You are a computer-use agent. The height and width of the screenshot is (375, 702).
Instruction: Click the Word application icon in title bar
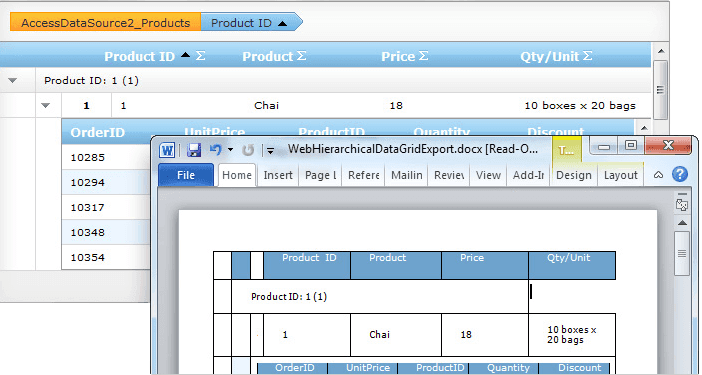pos(167,149)
